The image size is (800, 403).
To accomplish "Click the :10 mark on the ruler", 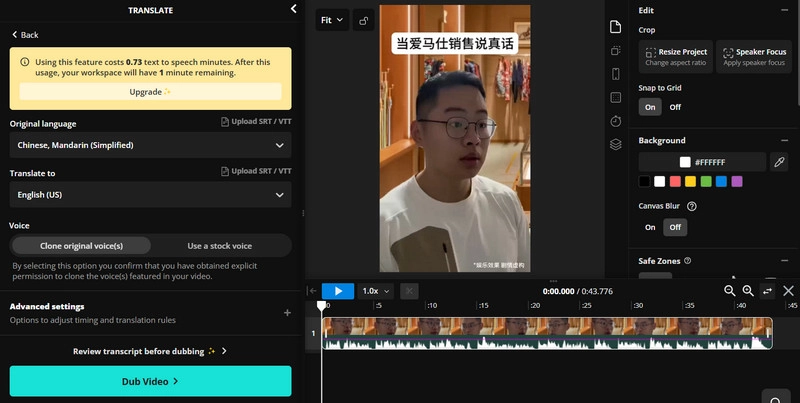I will point(432,306).
